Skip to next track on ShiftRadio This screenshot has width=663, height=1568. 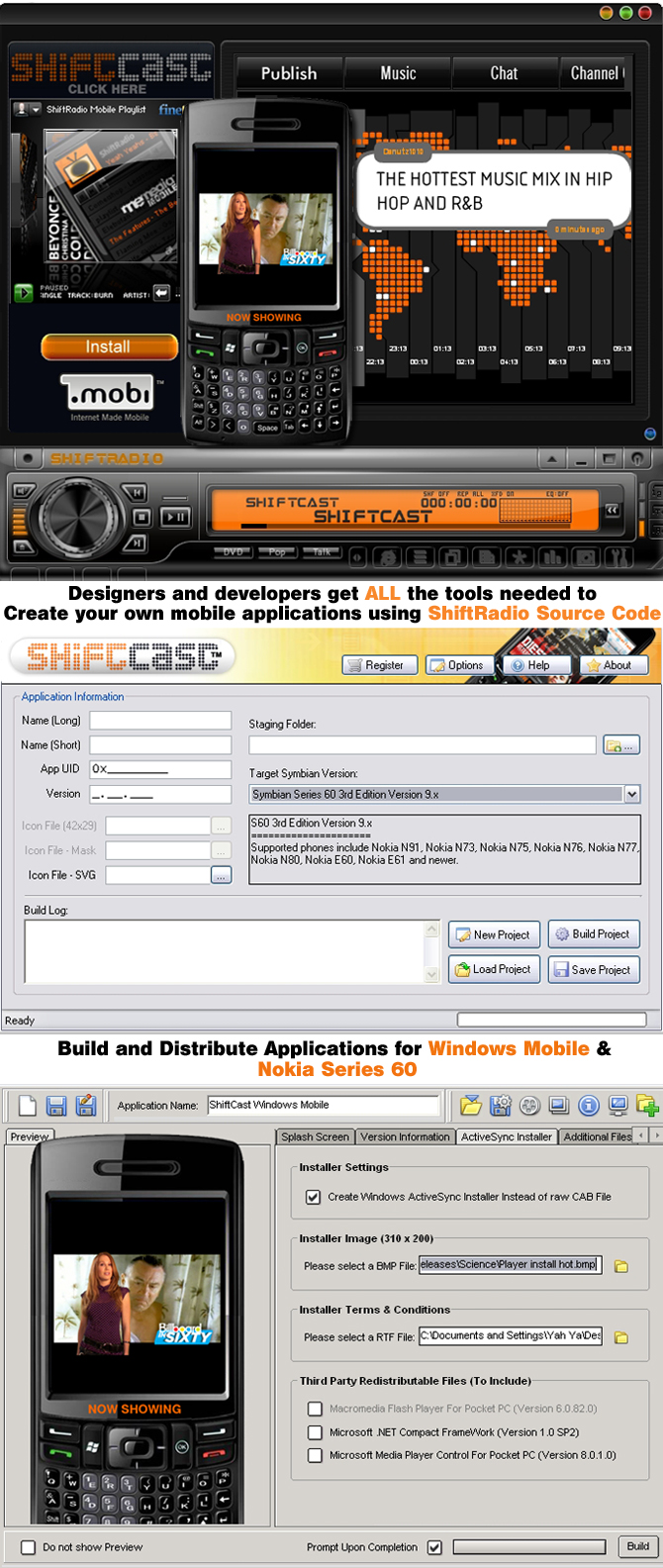click(x=136, y=541)
